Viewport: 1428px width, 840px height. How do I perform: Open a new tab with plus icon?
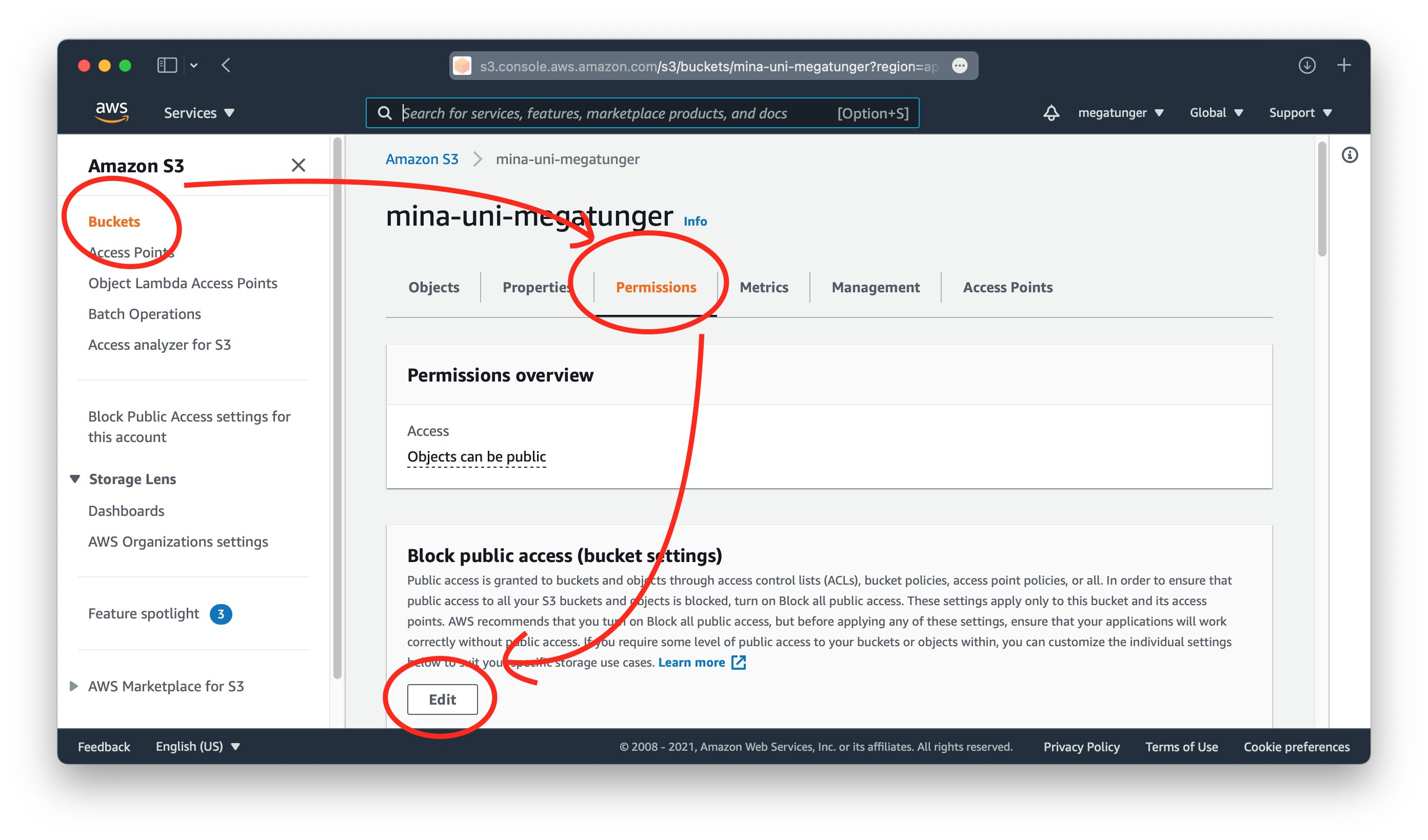coord(1343,66)
